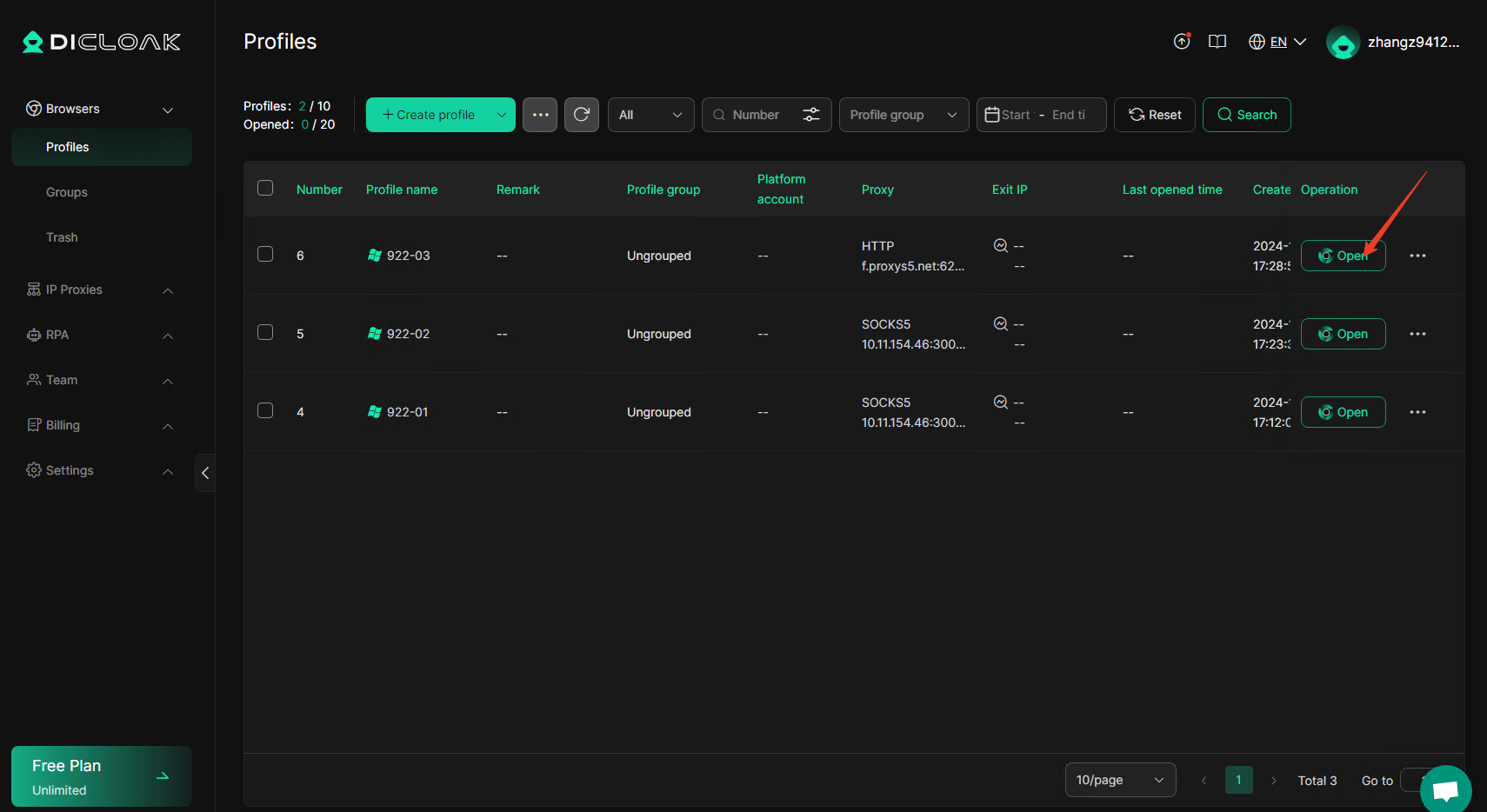This screenshot has width=1487, height=812.
Task: Open the 10/page pagination dropdown
Action: click(1120, 780)
